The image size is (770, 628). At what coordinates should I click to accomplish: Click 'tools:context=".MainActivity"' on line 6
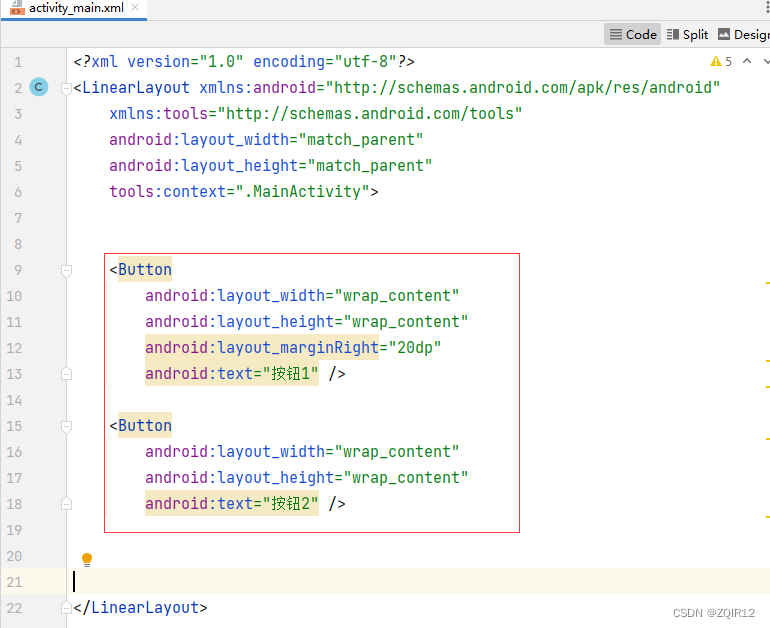(x=239, y=191)
